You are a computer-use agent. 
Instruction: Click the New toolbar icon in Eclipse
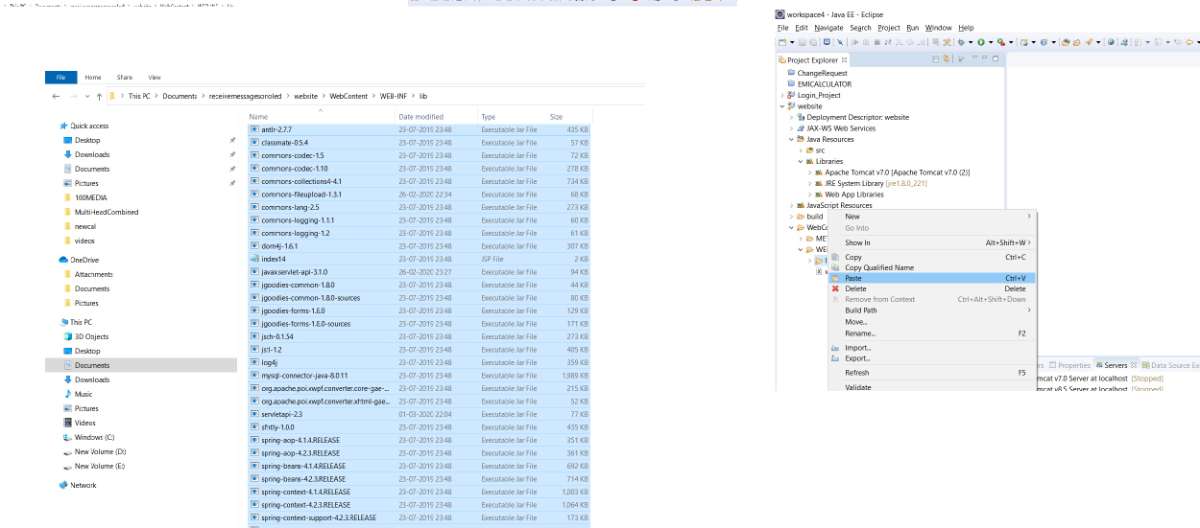[x=783, y=42]
